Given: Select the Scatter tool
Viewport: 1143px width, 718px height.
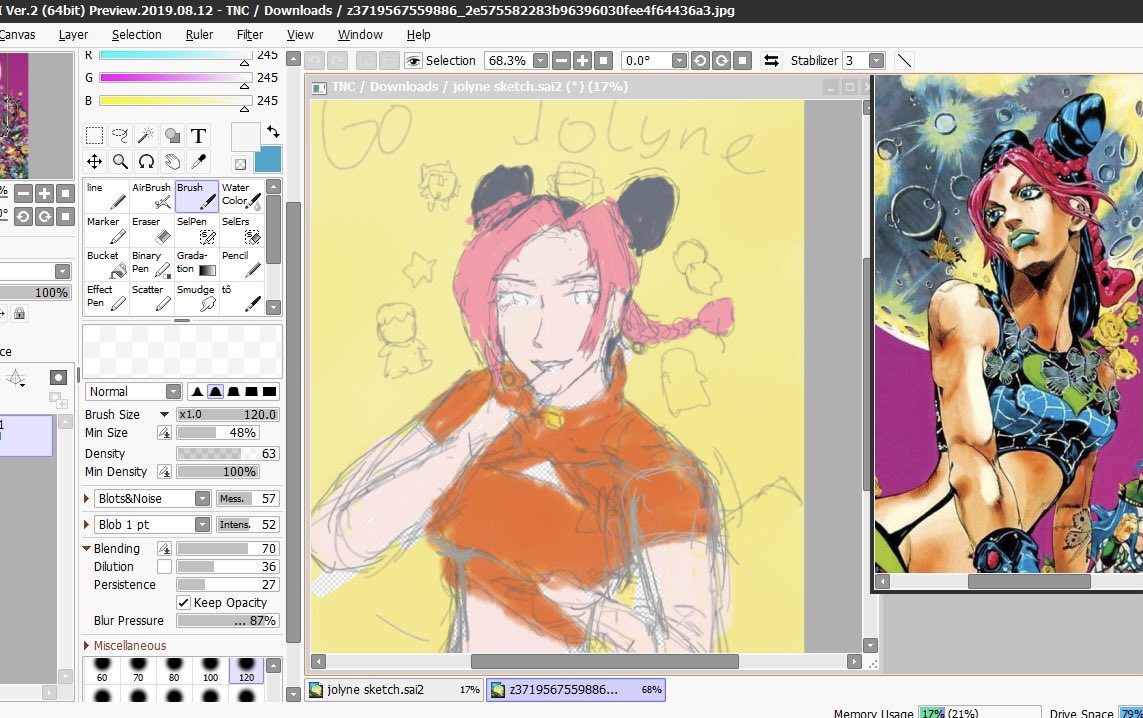Looking at the screenshot, I should pos(152,297).
